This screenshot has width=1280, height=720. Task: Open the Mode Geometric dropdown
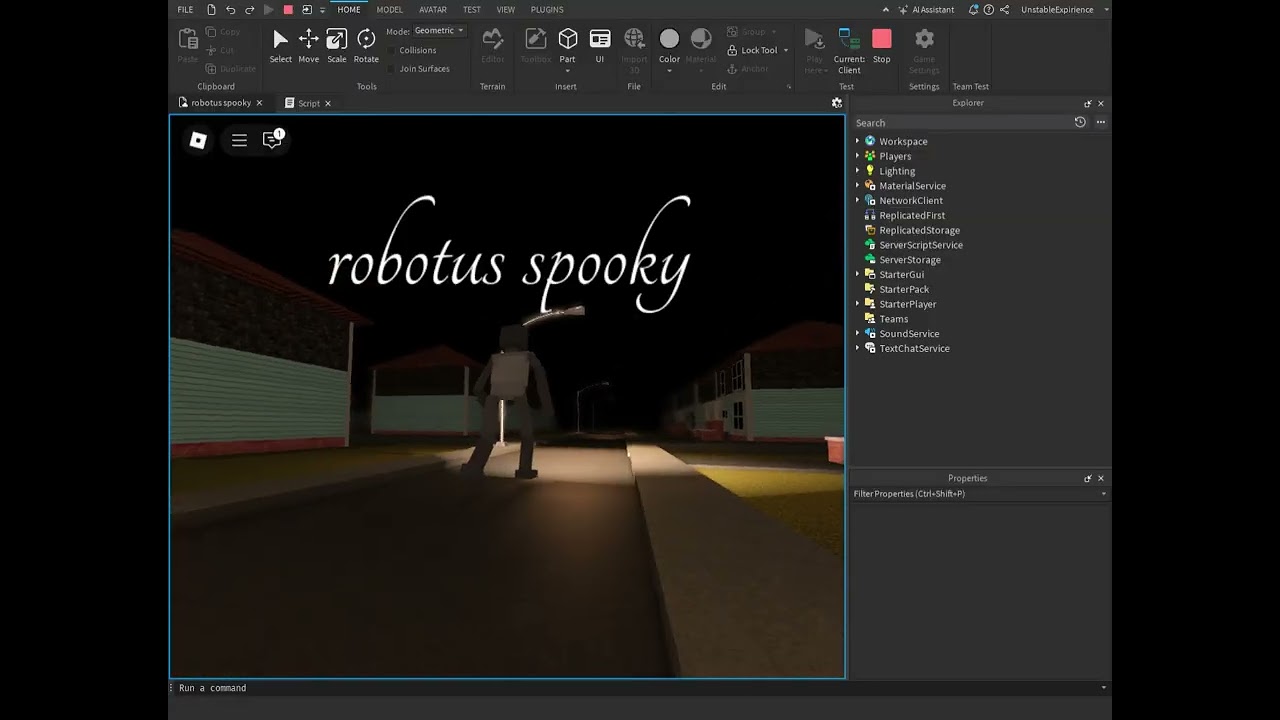[x=439, y=31]
